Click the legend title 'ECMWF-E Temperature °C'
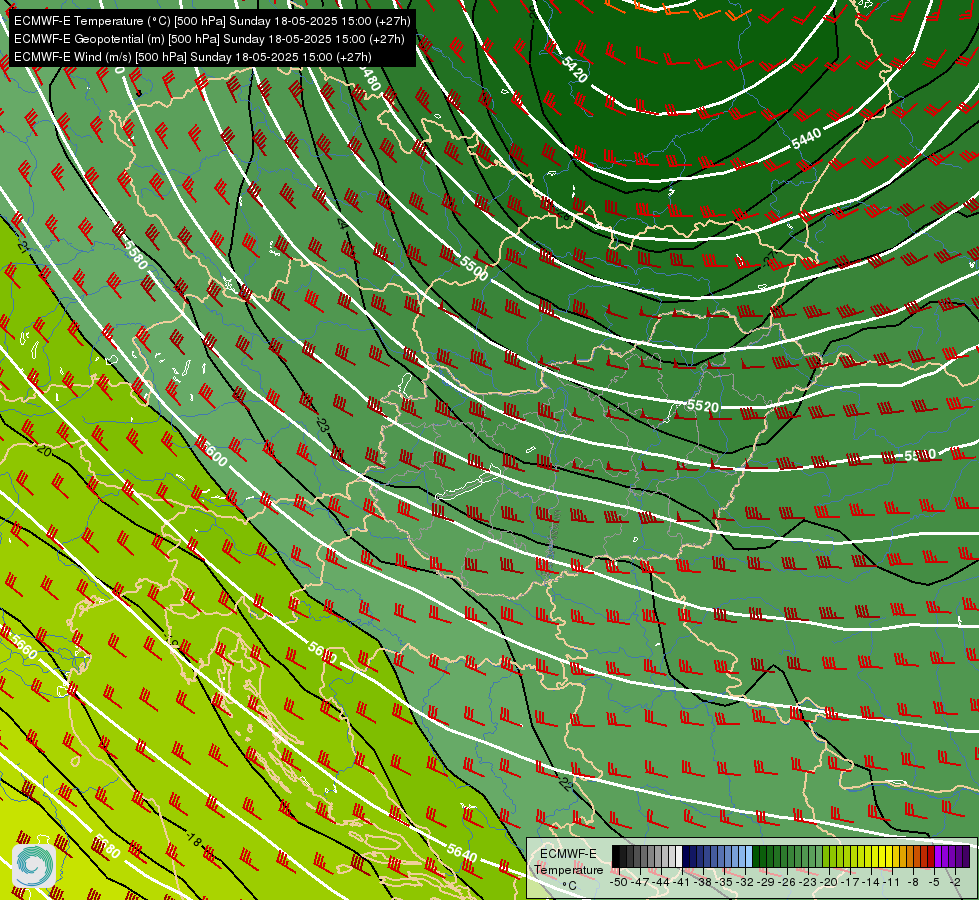Screen dimensions: 979x900 click(569, 870)
